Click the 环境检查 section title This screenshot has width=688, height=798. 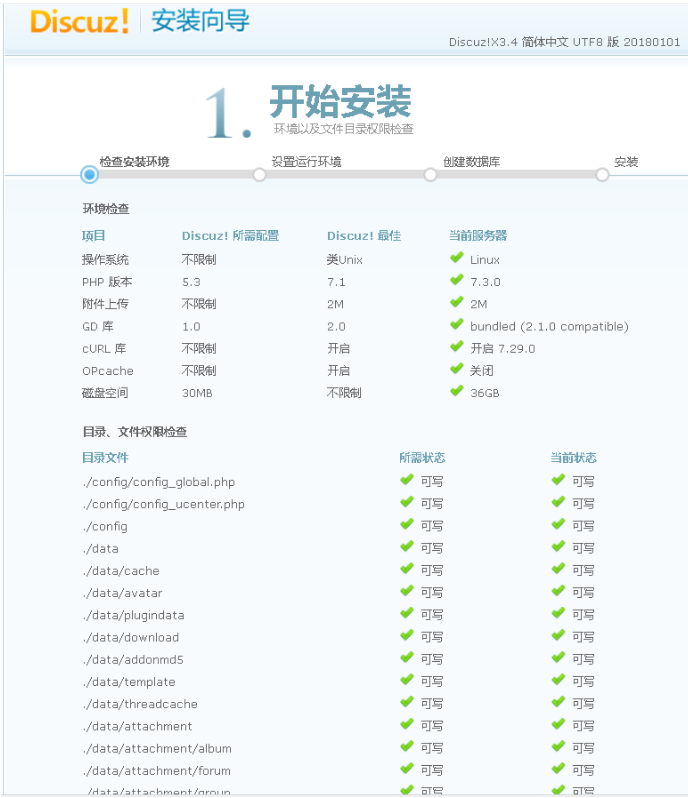click(x=106, y=209)
